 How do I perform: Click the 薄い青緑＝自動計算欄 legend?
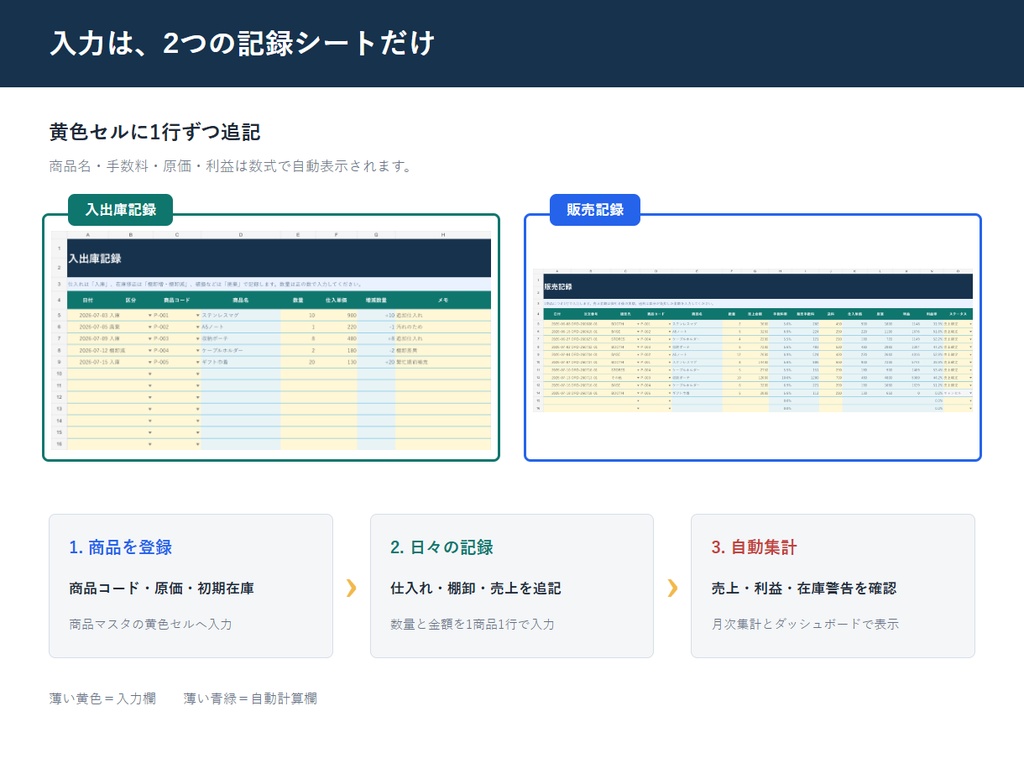250,698
